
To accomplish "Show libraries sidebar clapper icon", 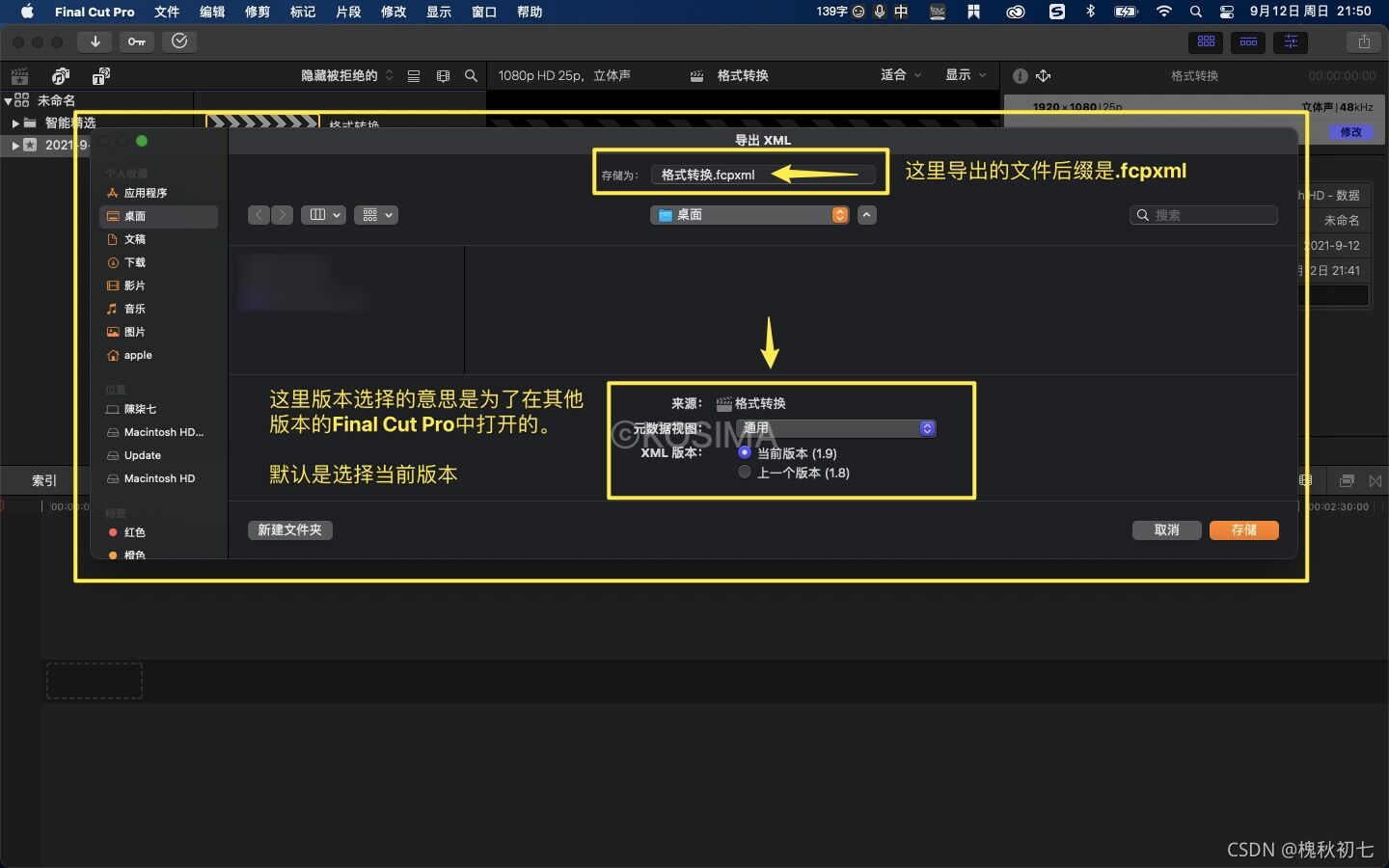I will pyautogui.click(x=19, y=76).
